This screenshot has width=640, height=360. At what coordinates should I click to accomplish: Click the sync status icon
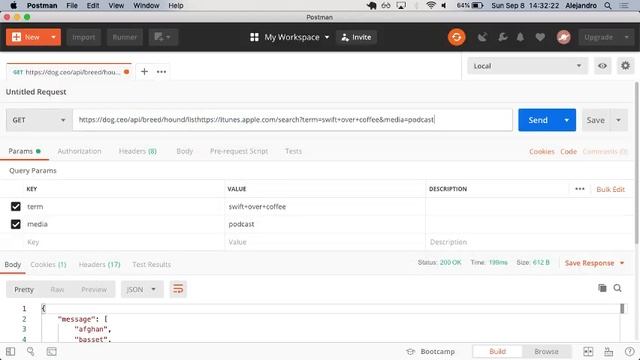click(456, 37)
